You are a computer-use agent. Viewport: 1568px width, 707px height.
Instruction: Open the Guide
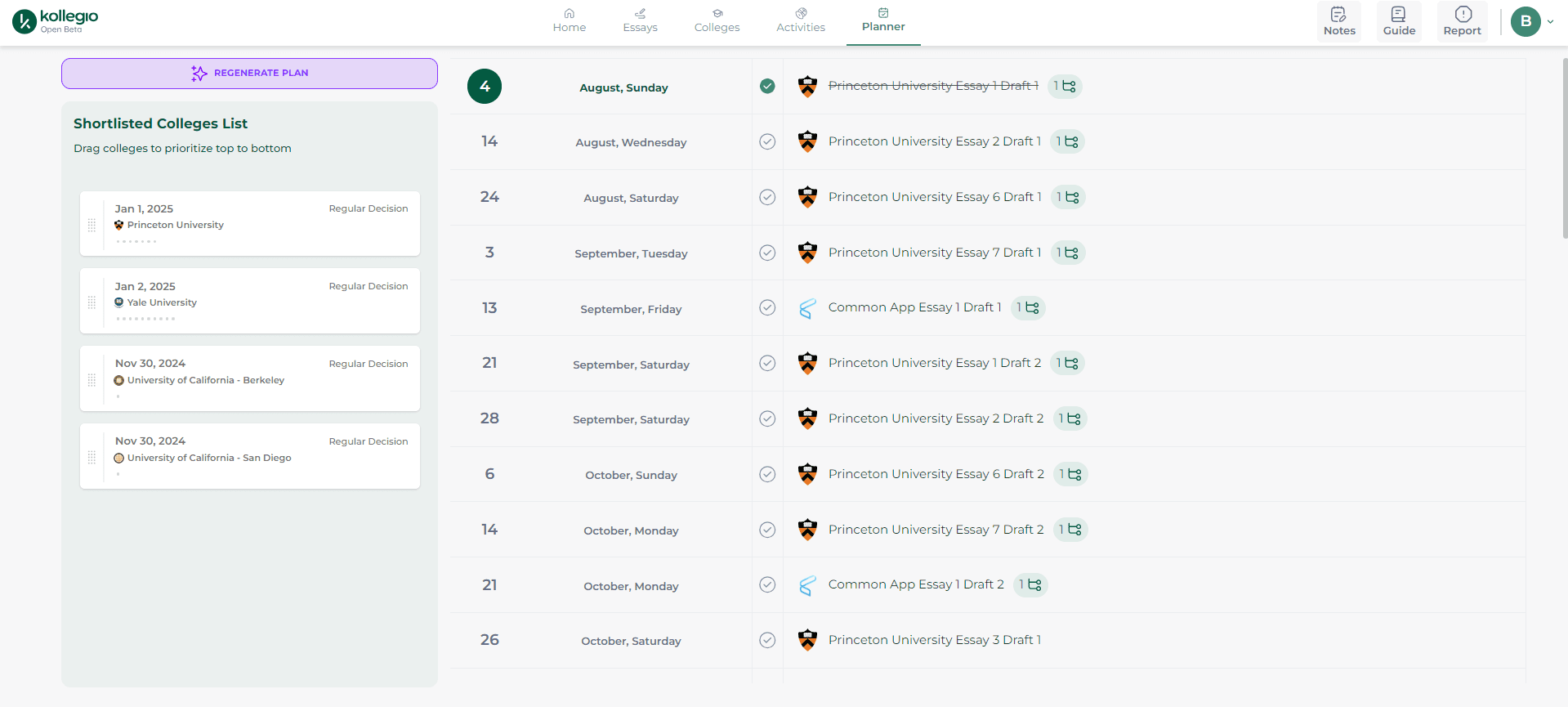[x=1399, y=21]
